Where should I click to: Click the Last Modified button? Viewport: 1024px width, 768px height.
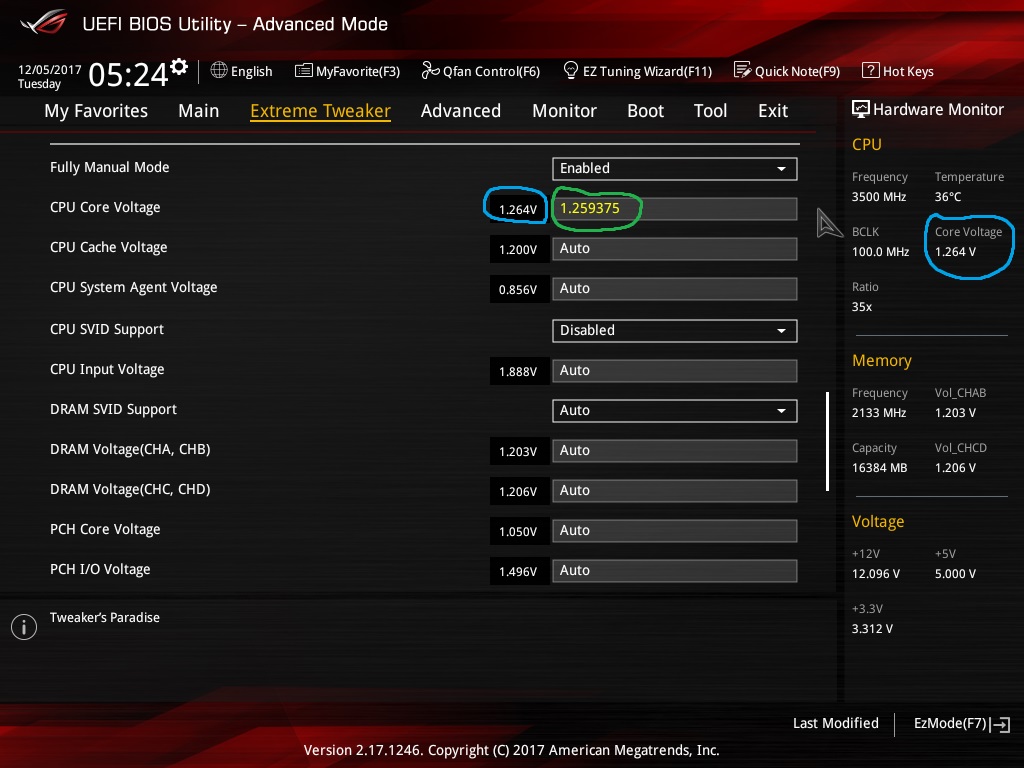coord(835,724)
